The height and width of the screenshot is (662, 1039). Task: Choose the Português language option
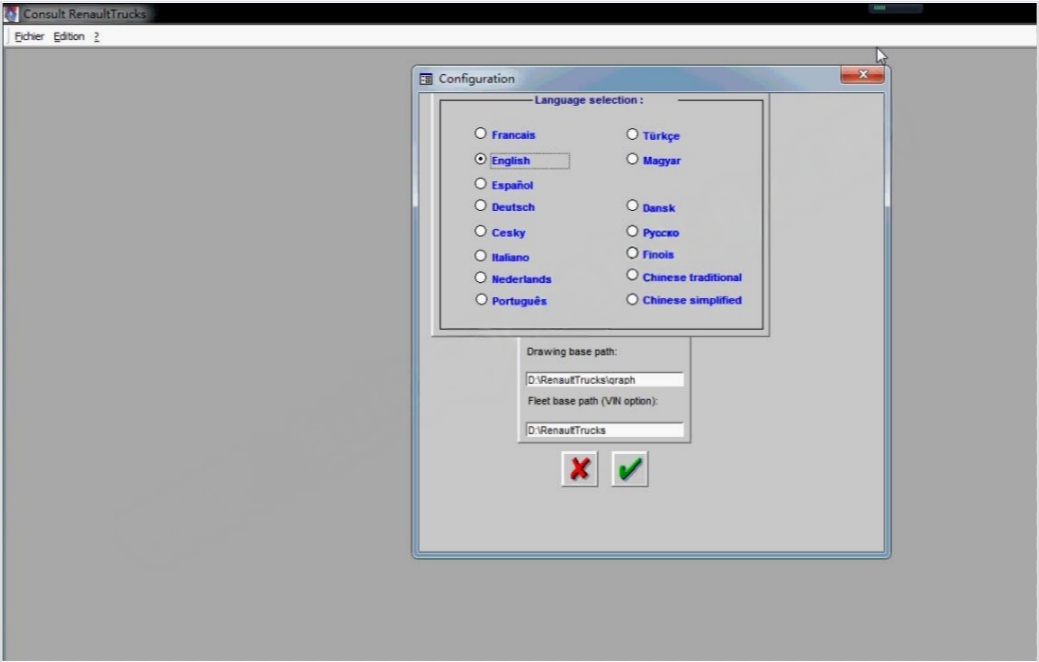tap(480, 300)
